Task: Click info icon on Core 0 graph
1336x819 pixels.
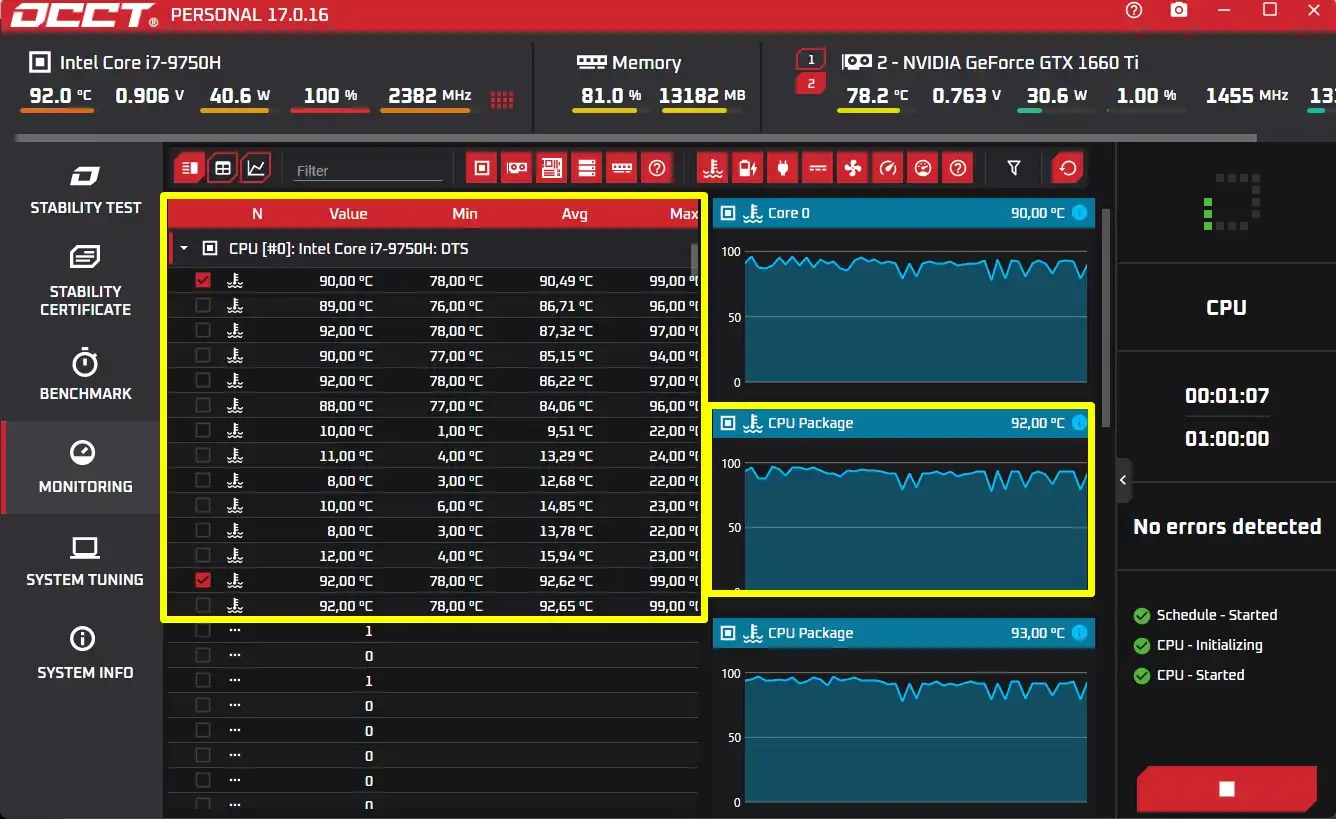Action: [1080, 213]
